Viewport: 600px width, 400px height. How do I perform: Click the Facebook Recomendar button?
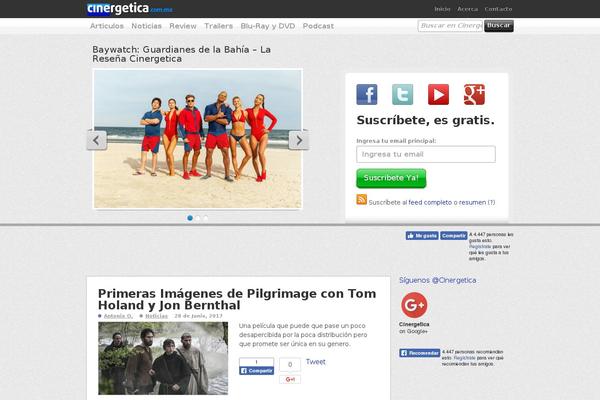click(x=419, y=353)
